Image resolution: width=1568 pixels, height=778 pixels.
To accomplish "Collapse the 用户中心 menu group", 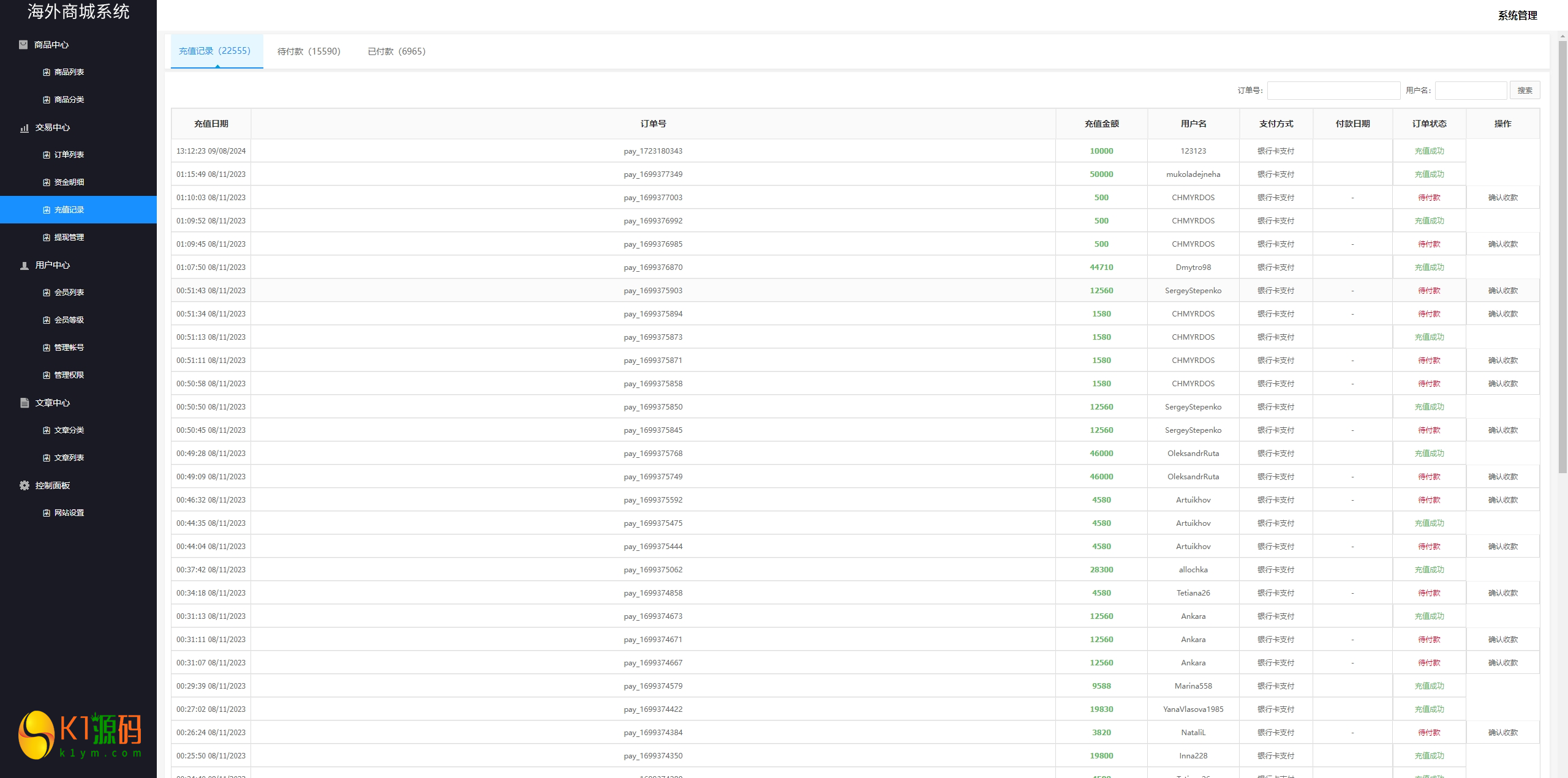I will click(53, 265).
